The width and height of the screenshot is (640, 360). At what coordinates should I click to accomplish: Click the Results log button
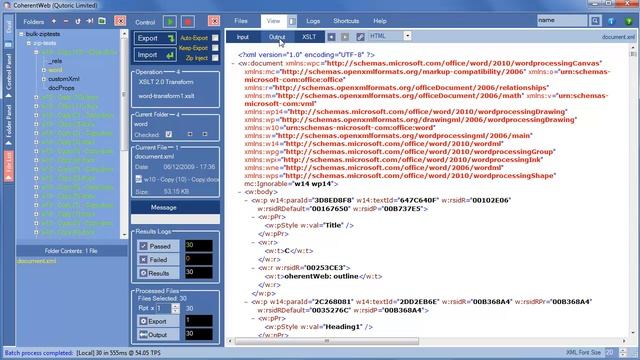click(x=158, y=273)
